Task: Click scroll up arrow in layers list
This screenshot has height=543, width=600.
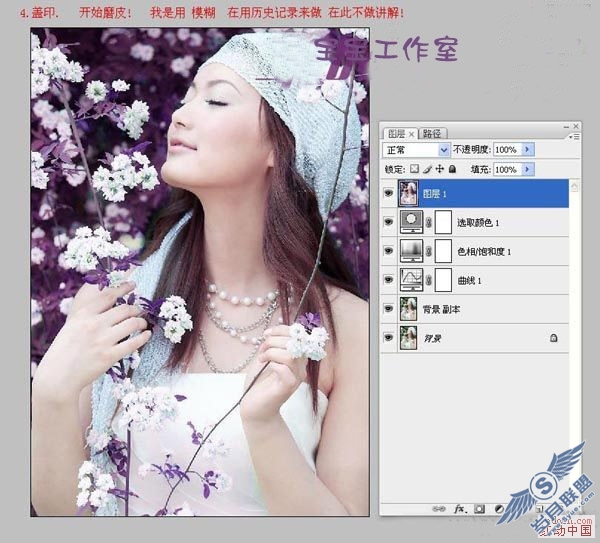Action: [574, 186]
